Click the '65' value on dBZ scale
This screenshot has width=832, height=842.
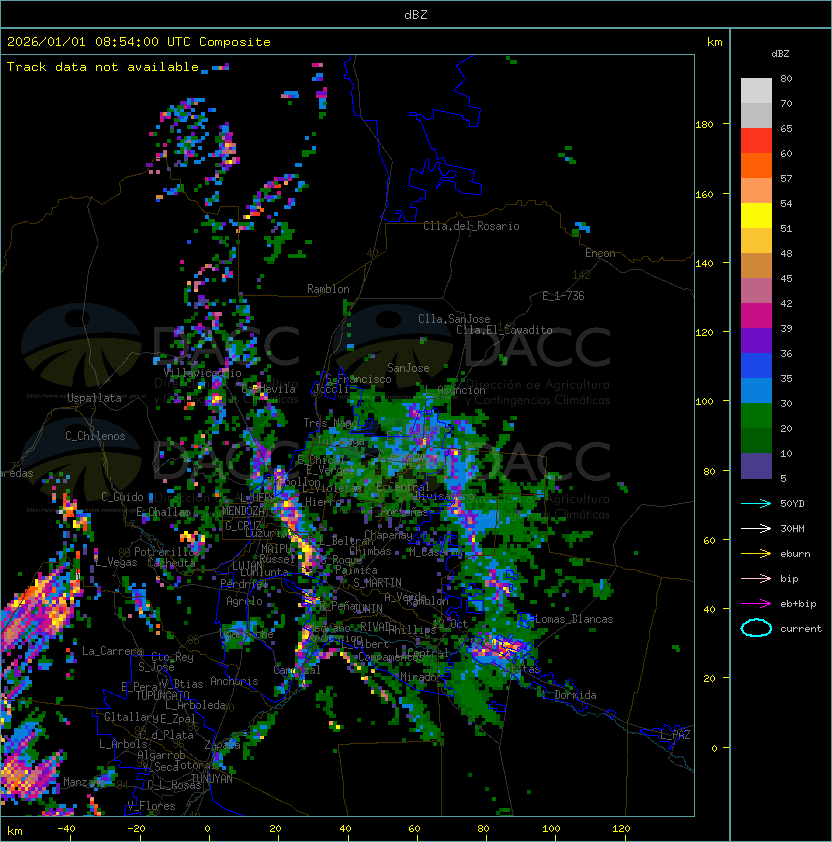786,128
